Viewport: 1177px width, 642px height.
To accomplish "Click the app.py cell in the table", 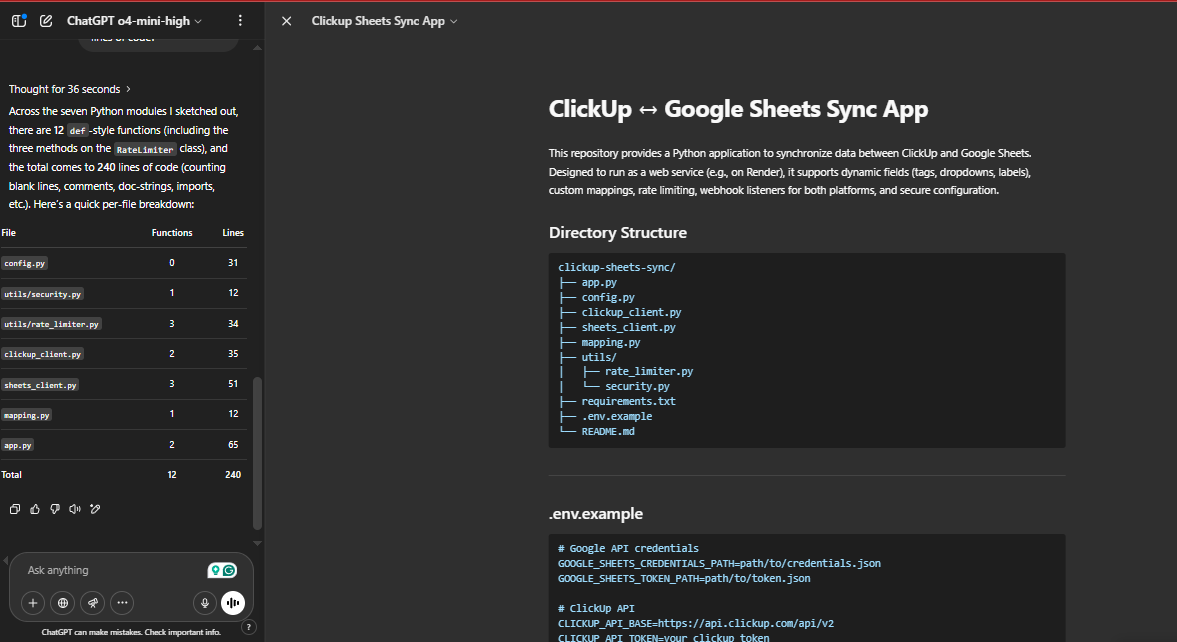I will tap(17, 445).
